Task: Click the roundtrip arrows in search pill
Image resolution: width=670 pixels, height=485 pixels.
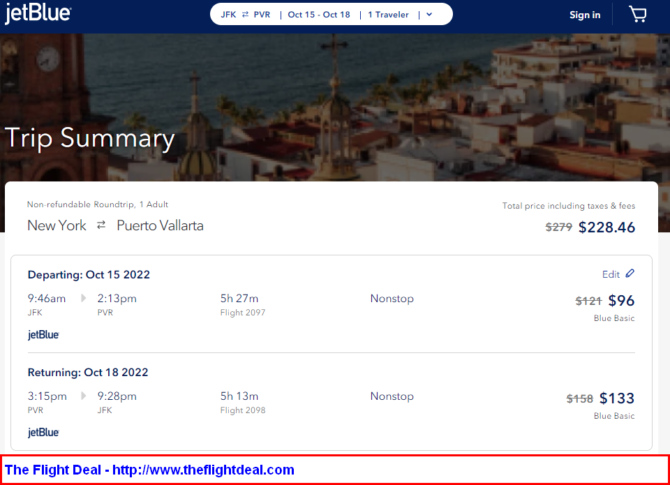Action: tap(245, 15)
